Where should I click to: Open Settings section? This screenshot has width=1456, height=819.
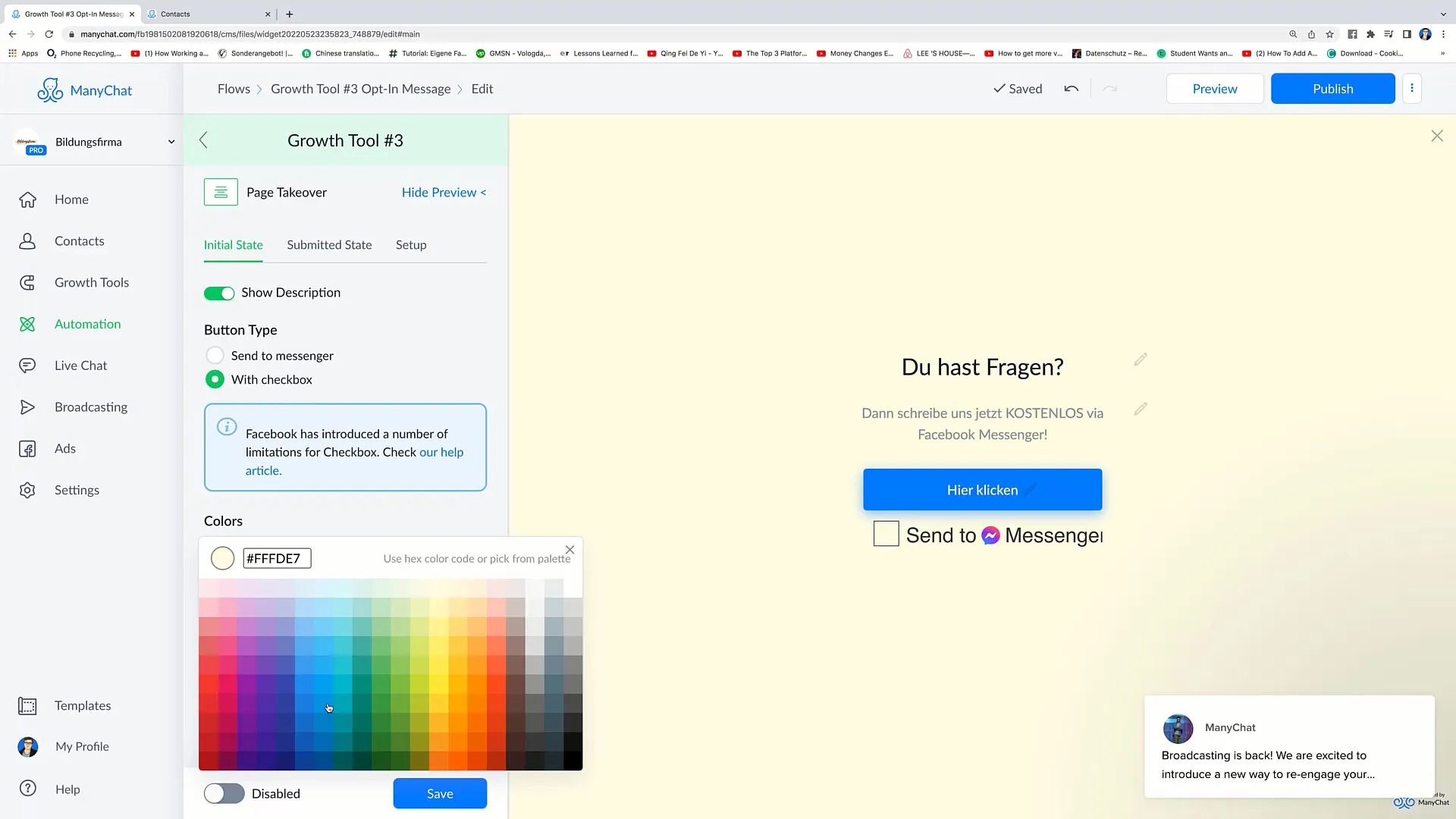point(78,490)
